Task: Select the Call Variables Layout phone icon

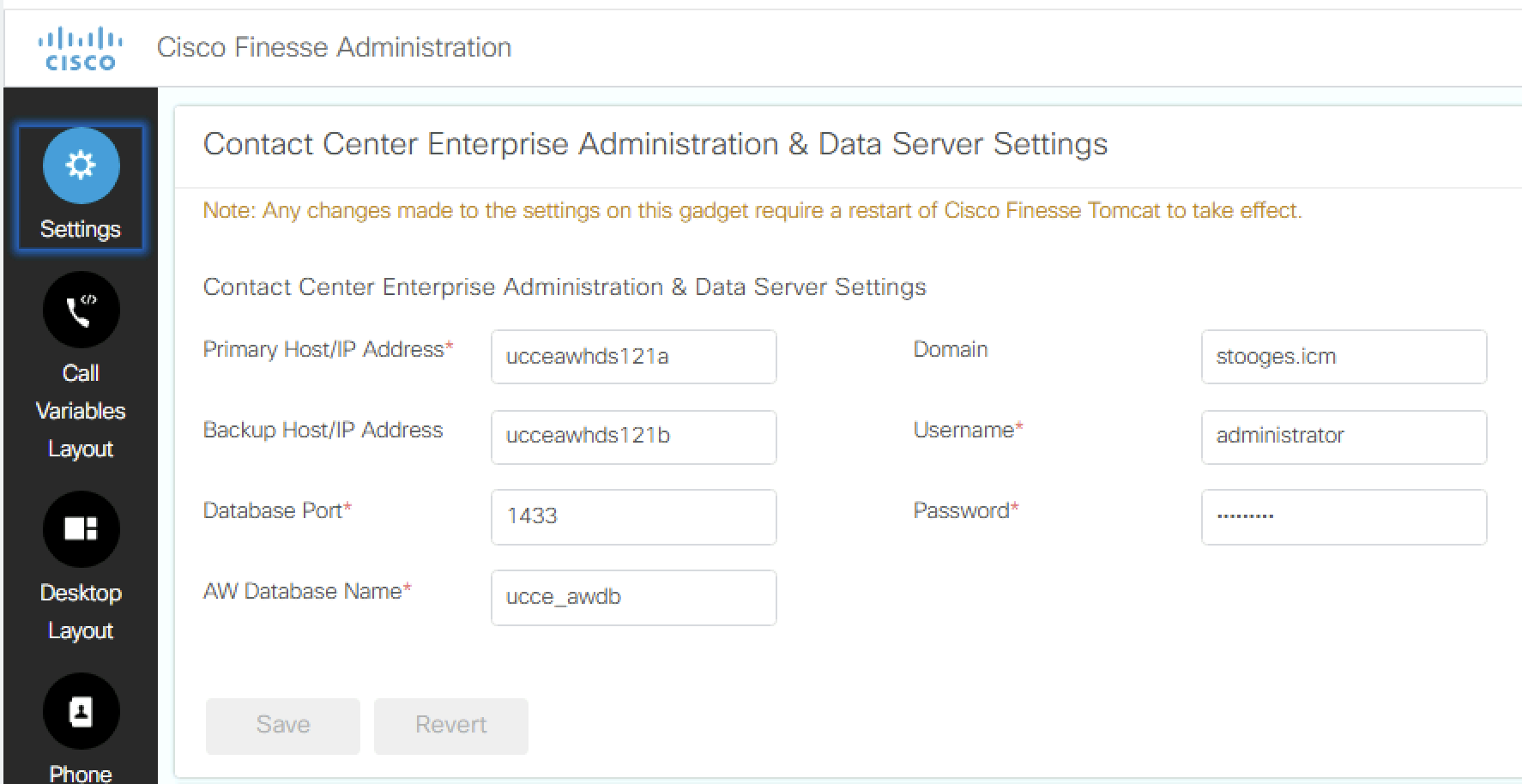Action: (x=80, y=310)
